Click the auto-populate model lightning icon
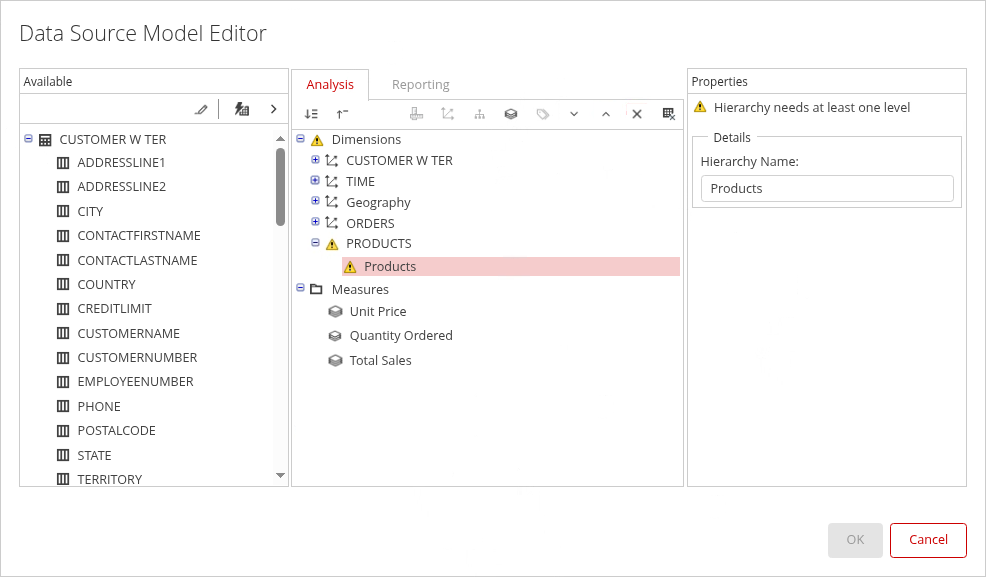The height and width of the screenshot is (577, 986). (x=241, y=109)
